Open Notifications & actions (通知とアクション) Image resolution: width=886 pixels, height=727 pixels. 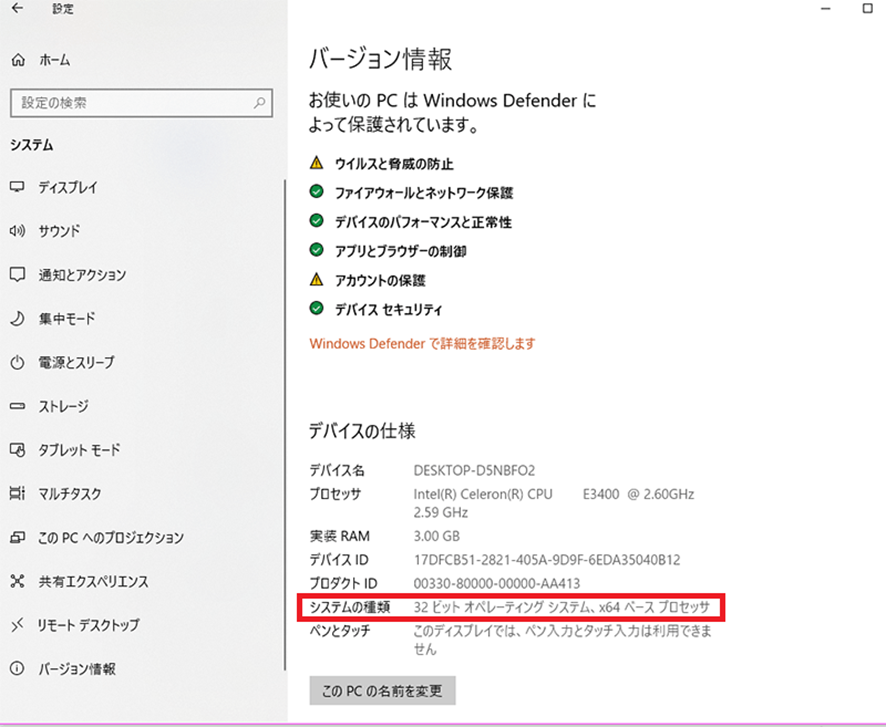tap(82, 275)
